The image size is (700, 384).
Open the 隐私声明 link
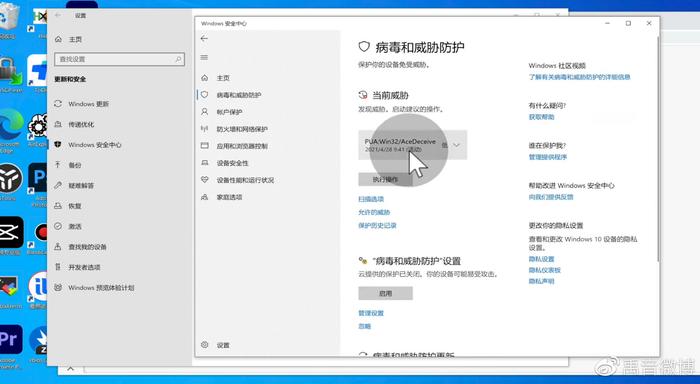point(542,281)
